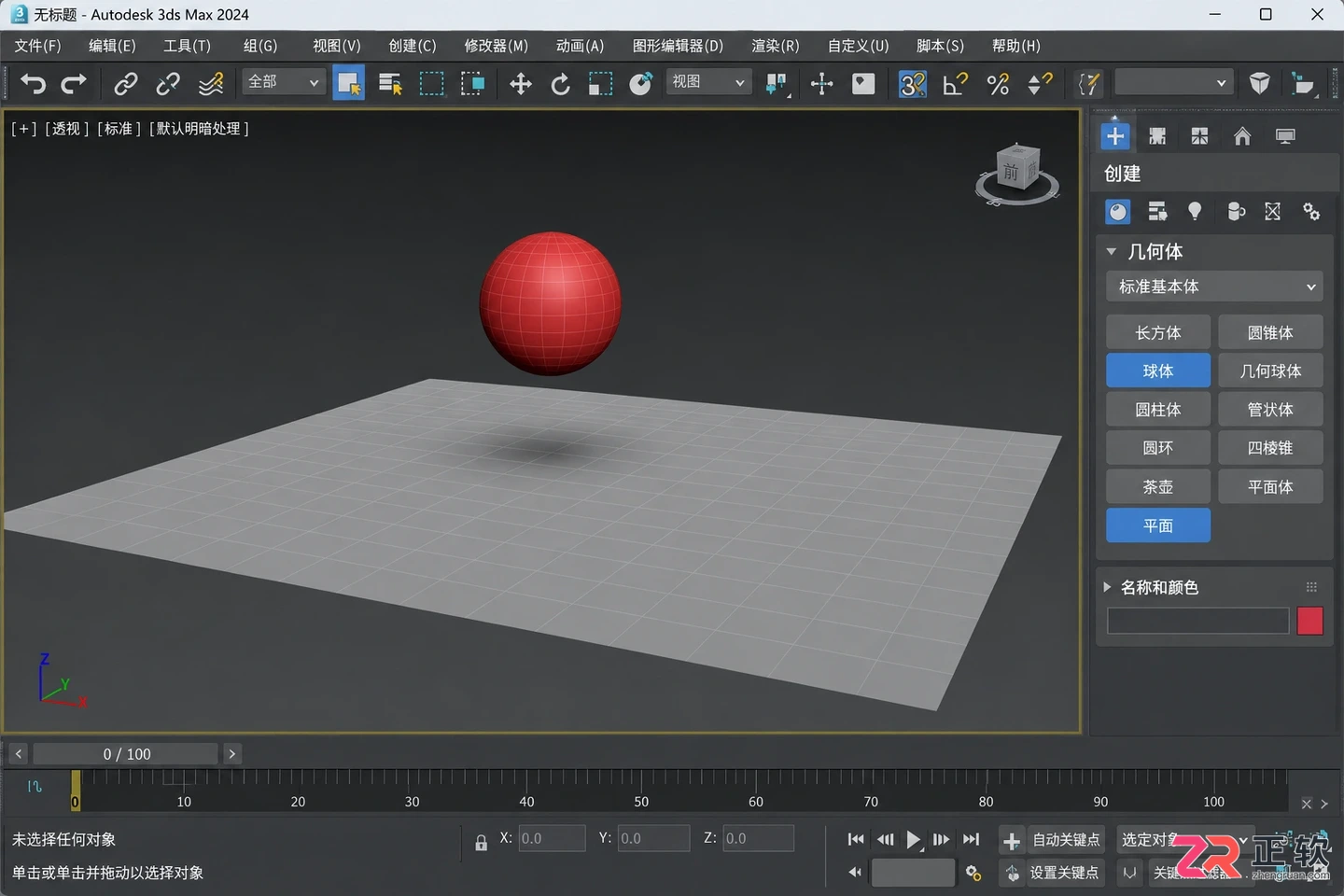Choose rectangular selection region icon
Image resolution: width=1344 pixels, height=896 pixels.
click(x=431, y=84)
